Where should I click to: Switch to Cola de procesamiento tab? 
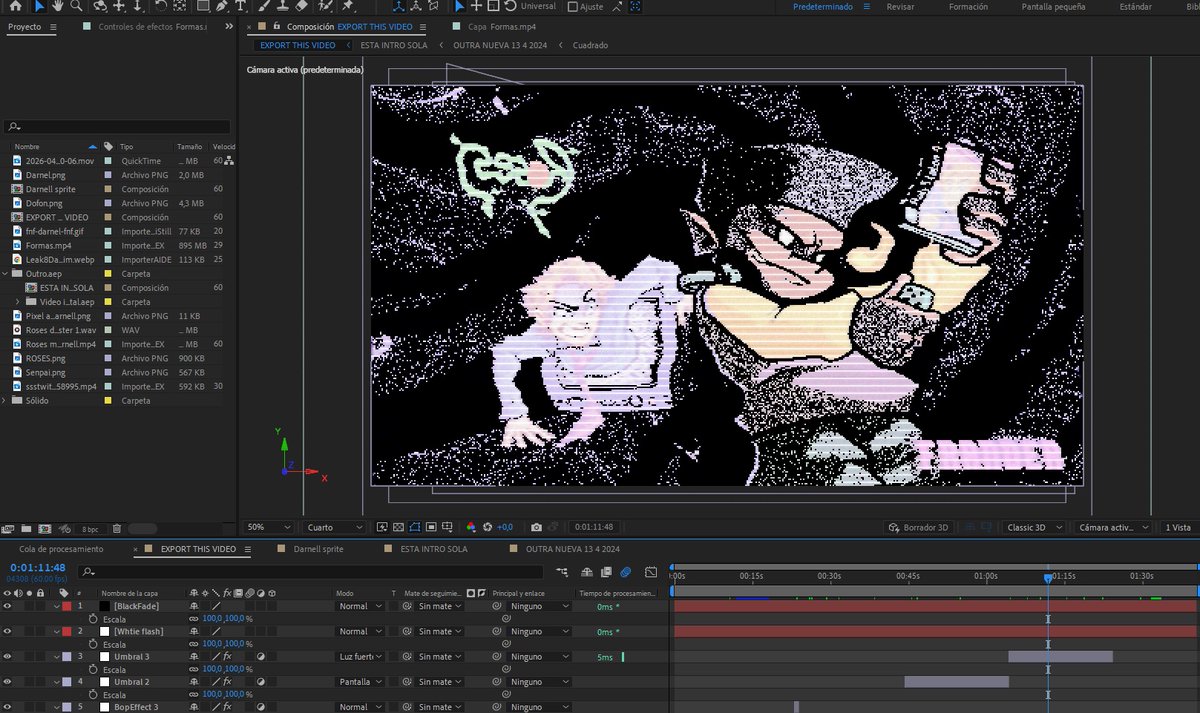coord(61,549)
